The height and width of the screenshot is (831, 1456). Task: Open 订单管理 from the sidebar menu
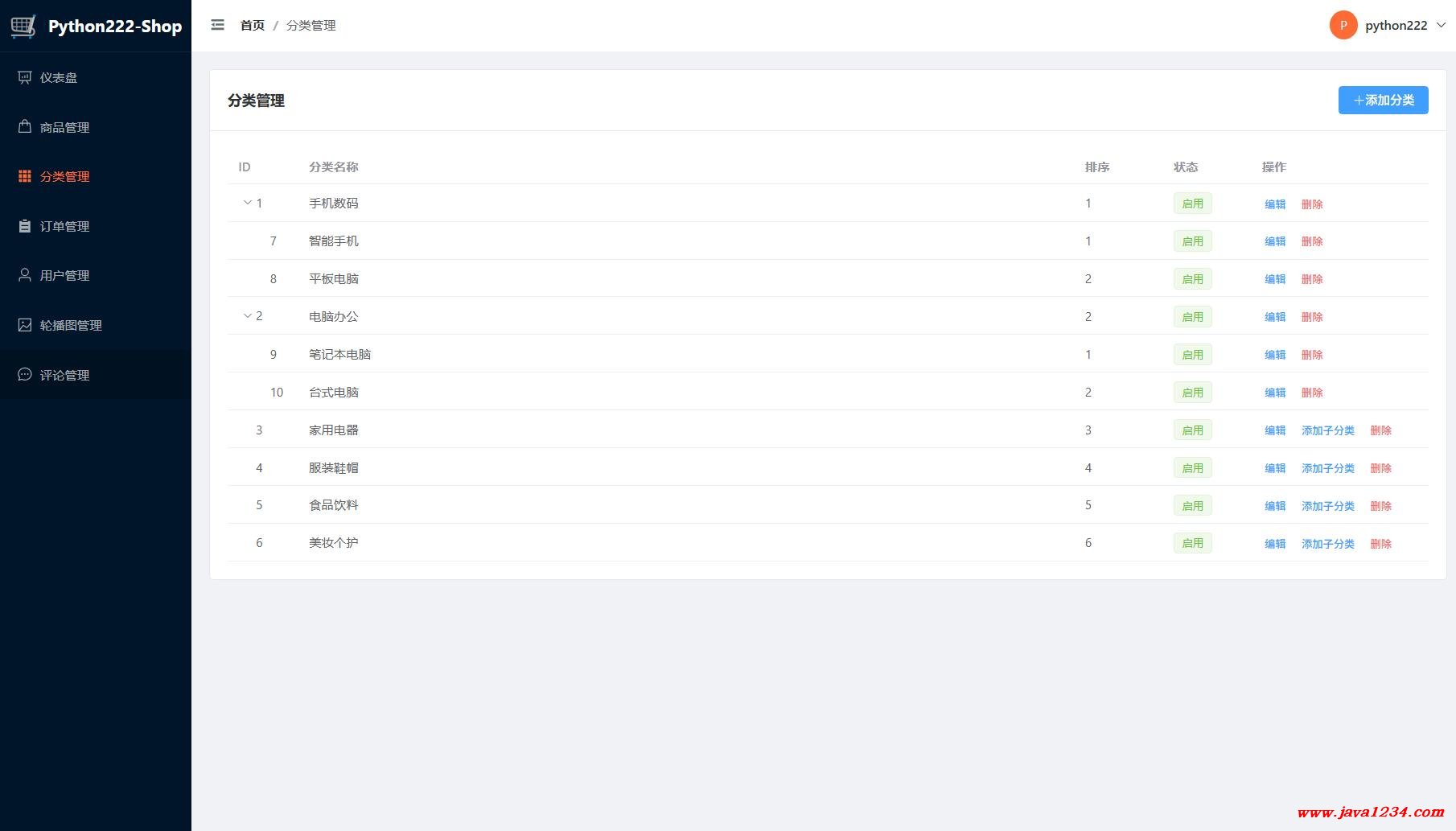pyautogui.click(x=64, y=227)
